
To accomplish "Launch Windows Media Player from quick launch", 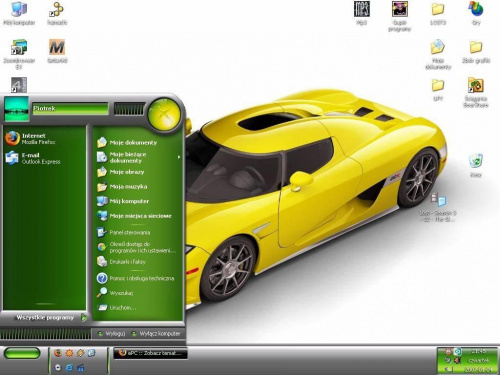I will pos(58,367).
